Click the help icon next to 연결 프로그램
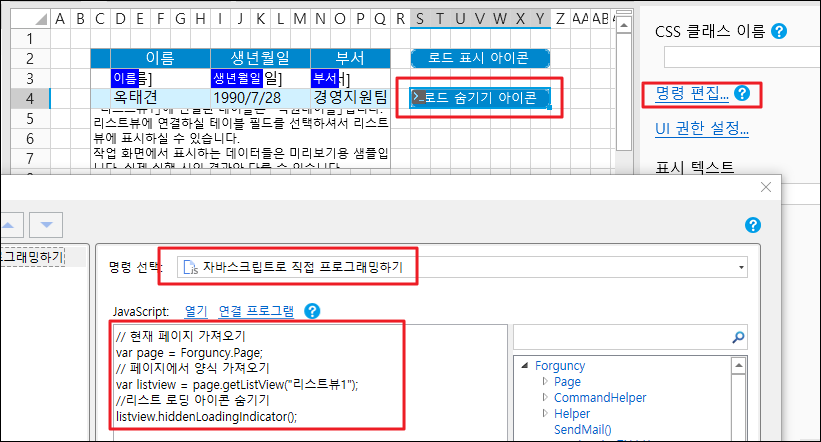The height and width of the screenshot is (442, 821). (314, 312)
